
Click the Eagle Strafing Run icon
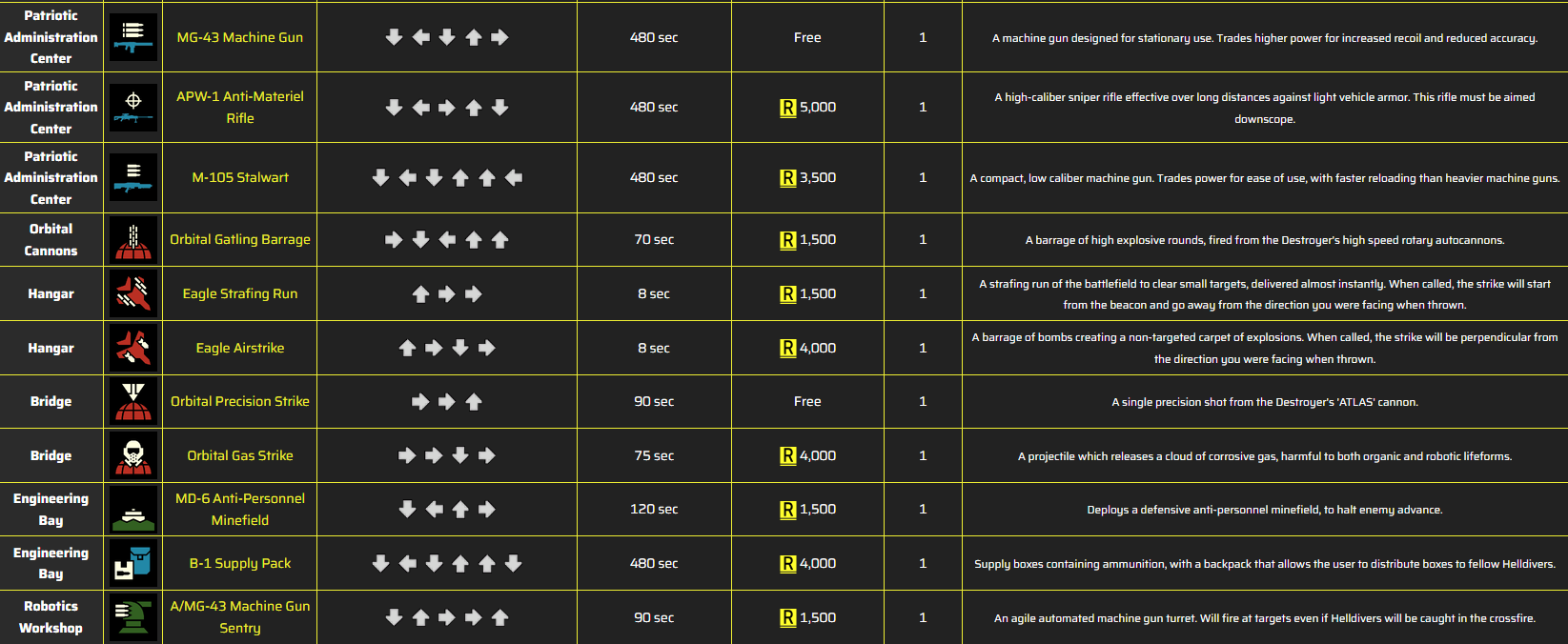(x=133, y=293)
